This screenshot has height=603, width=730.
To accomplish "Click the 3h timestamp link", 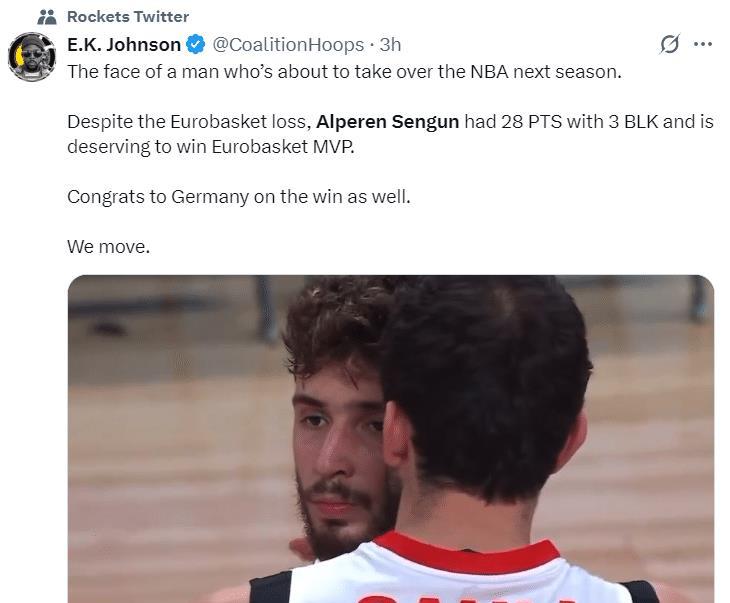I will [390, 45].
